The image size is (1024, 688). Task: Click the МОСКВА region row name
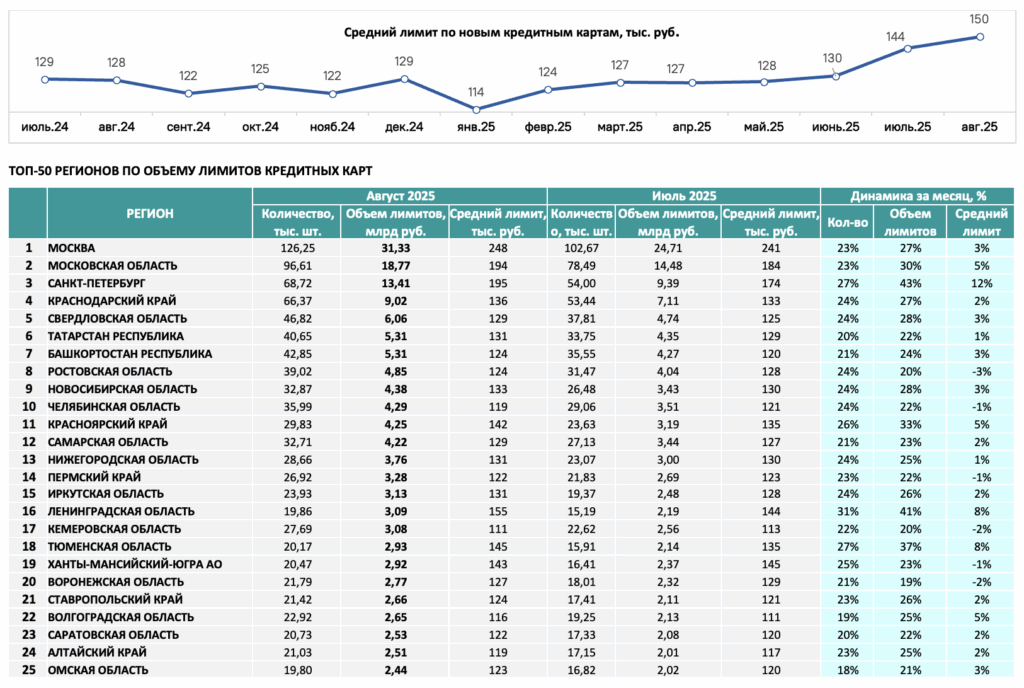tap(71, 248)
